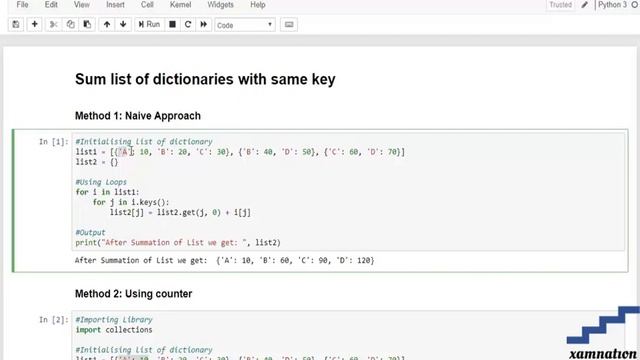Open the cell type dropdown showing Code
This screenshot has height=360, width=640.
245,25
